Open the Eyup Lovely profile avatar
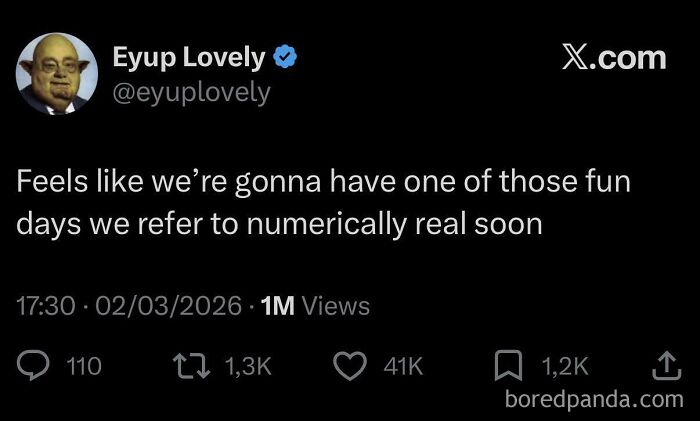 [x=57, y=74]
